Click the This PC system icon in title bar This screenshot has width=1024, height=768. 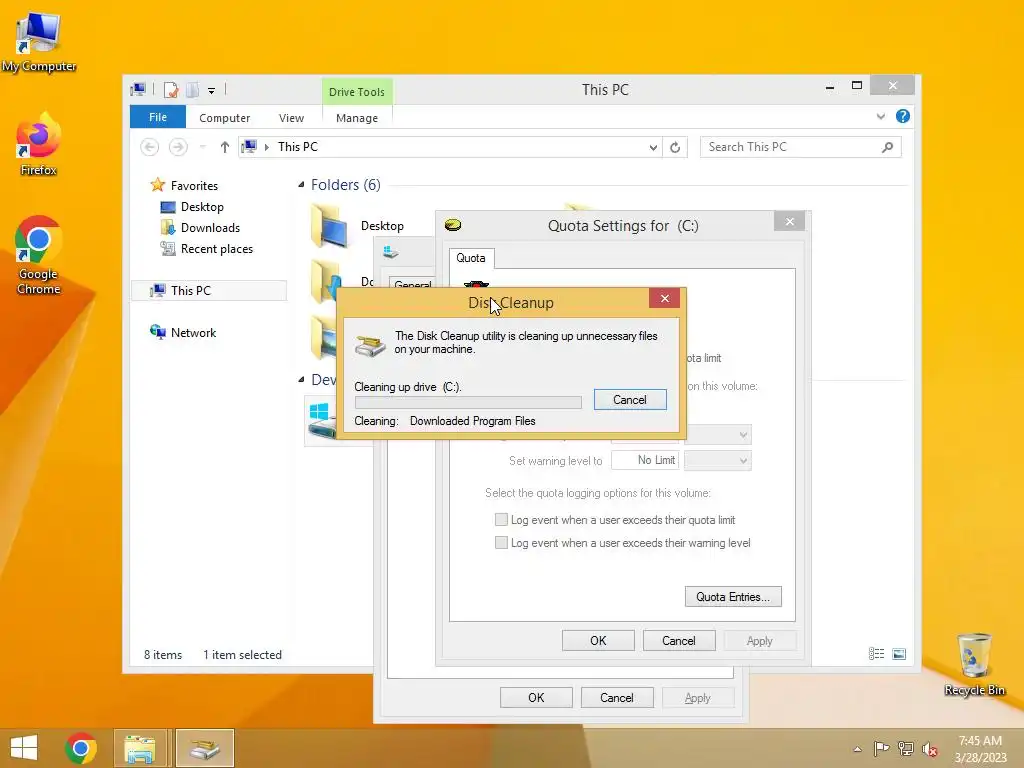pos(138,89)
